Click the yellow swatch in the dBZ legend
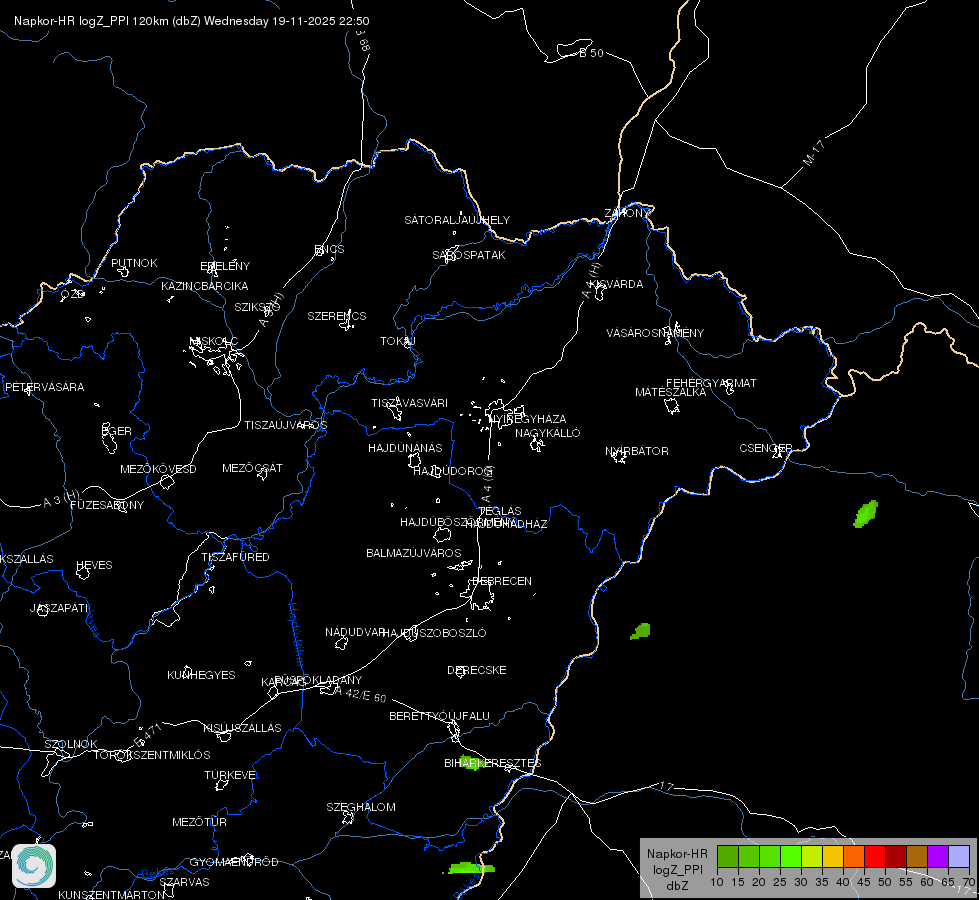Screen dimensions: 979x900 click(x=833, y=856)
